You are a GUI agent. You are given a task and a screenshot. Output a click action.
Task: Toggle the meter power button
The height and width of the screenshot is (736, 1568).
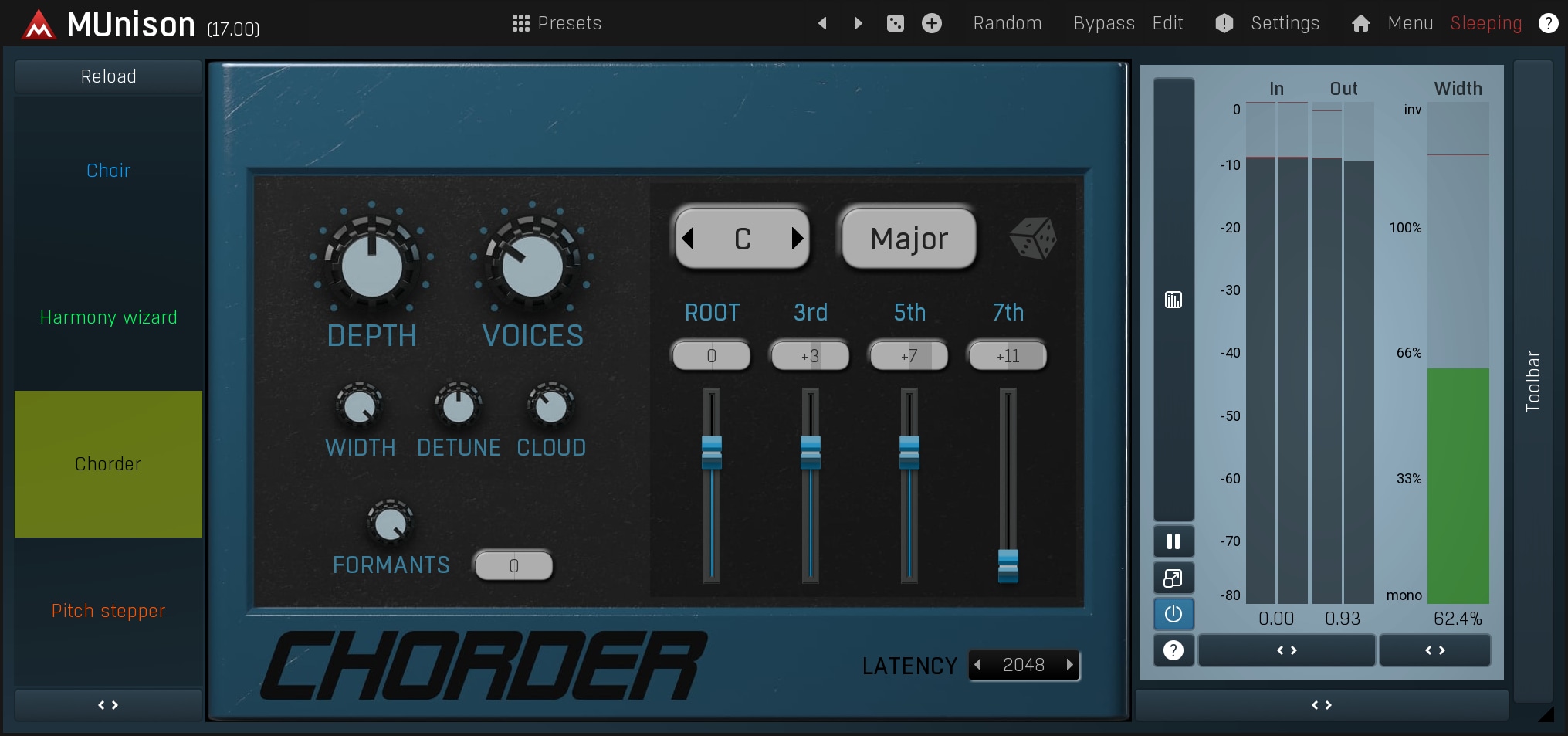point(1173,614)
